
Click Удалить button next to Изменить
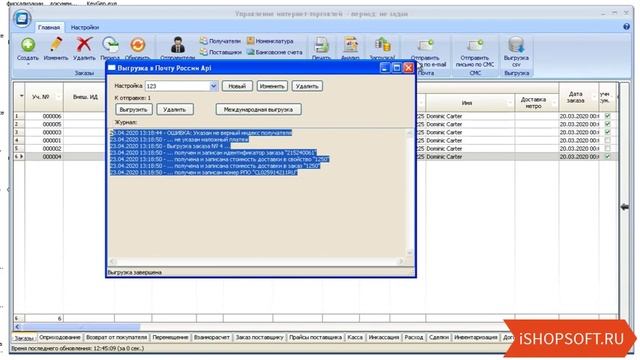click(307, 86)
